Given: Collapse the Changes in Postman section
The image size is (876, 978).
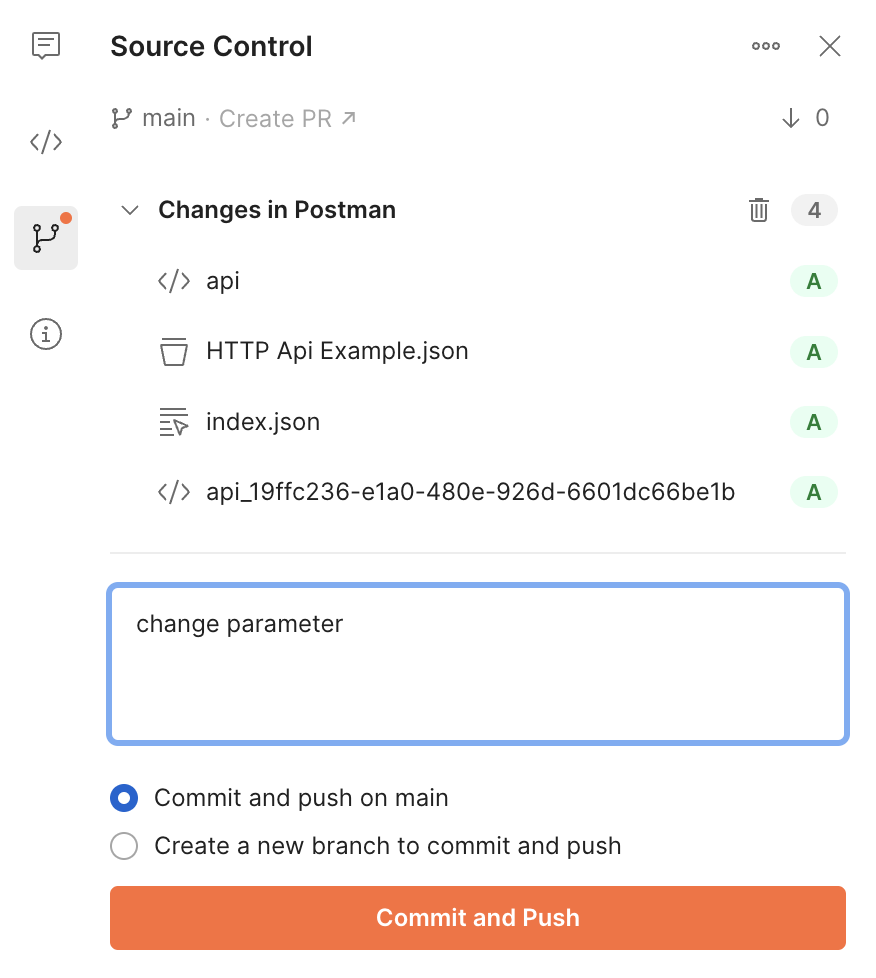Looking at the screenshot, I should [x=130, y=210].
